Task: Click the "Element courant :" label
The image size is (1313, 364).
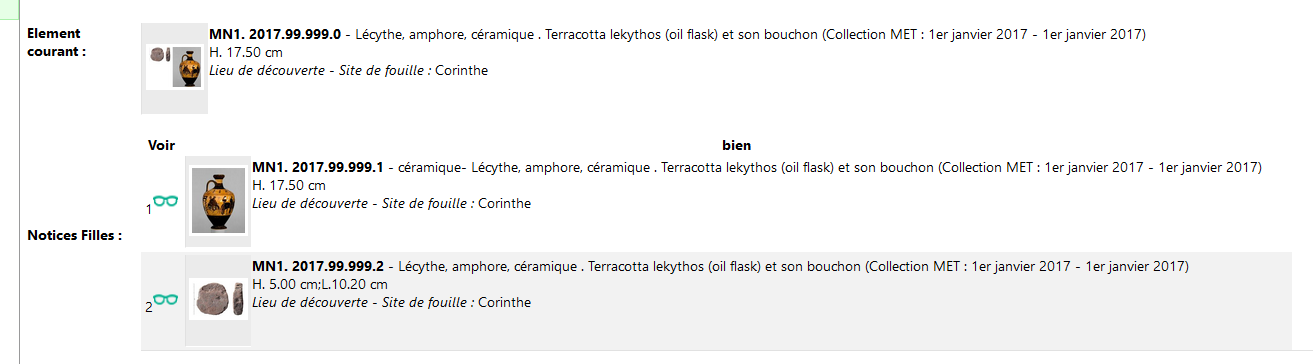Action: [57, 42]
